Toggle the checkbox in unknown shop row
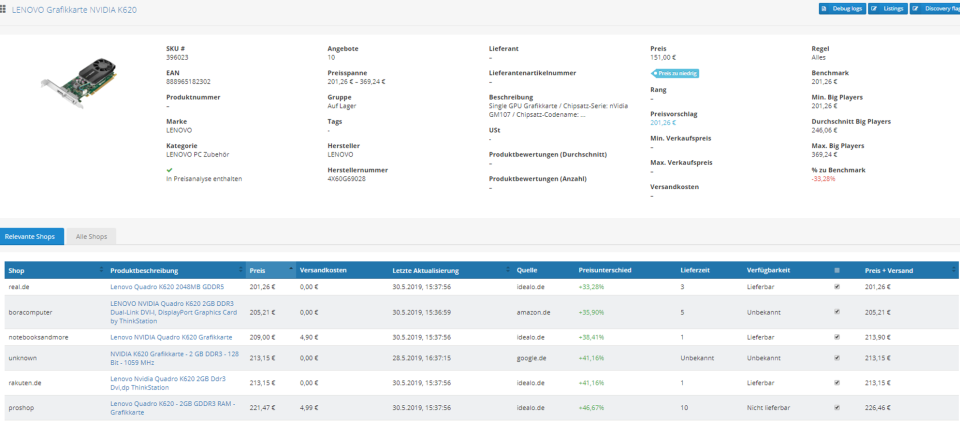The height and width of the screenshot is (421, 960). click(x=837, y=357)
